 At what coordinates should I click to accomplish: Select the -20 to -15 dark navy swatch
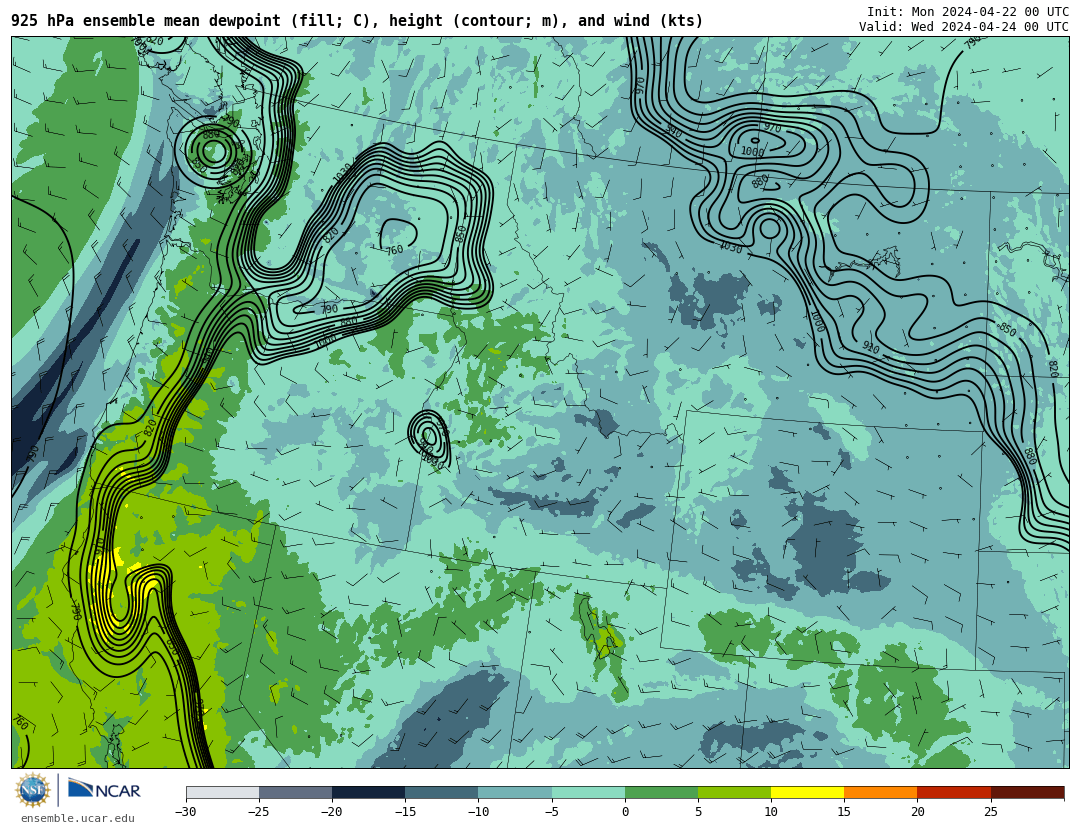pyautogui.click(x=368, y=792)
